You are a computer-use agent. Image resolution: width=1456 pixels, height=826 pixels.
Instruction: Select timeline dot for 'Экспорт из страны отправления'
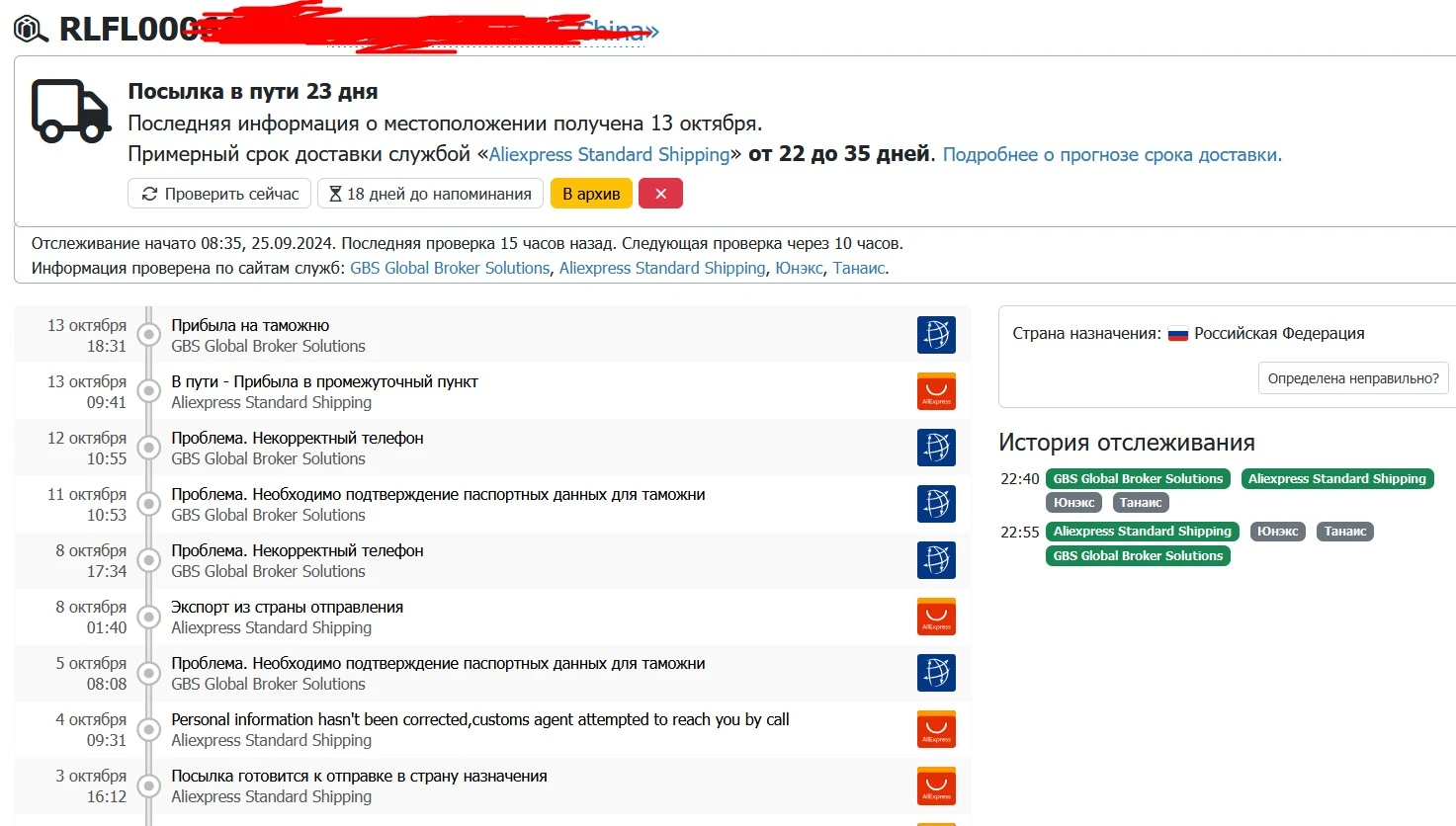(148, 617)
